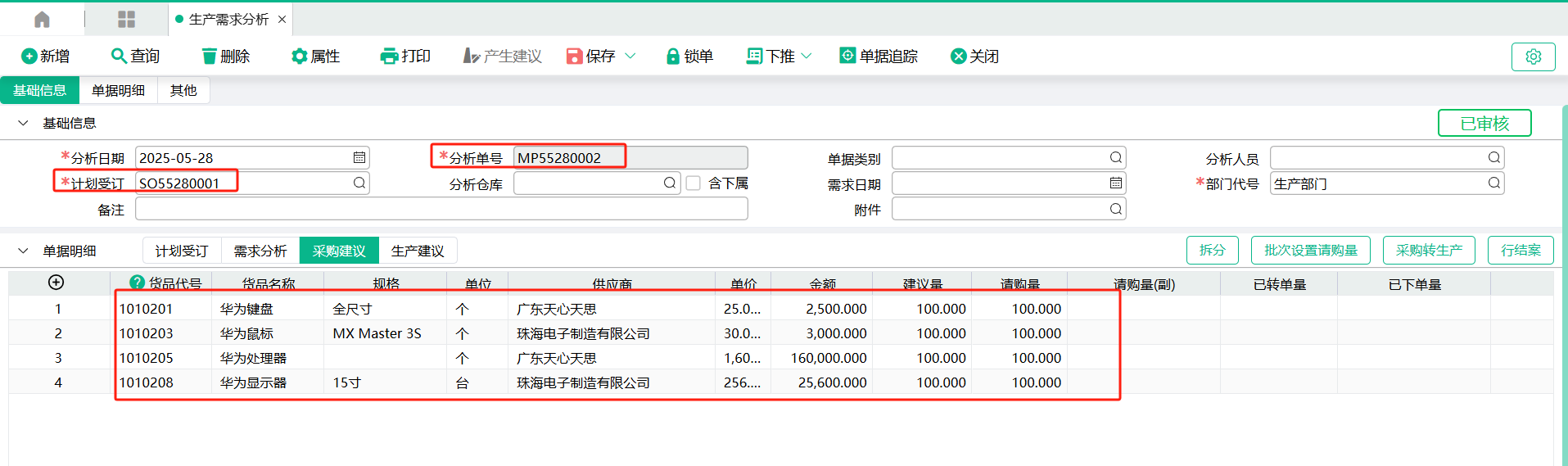Click 批次设置请购量 button
The image size is (1568, 466).
(x=1311, y=251)
